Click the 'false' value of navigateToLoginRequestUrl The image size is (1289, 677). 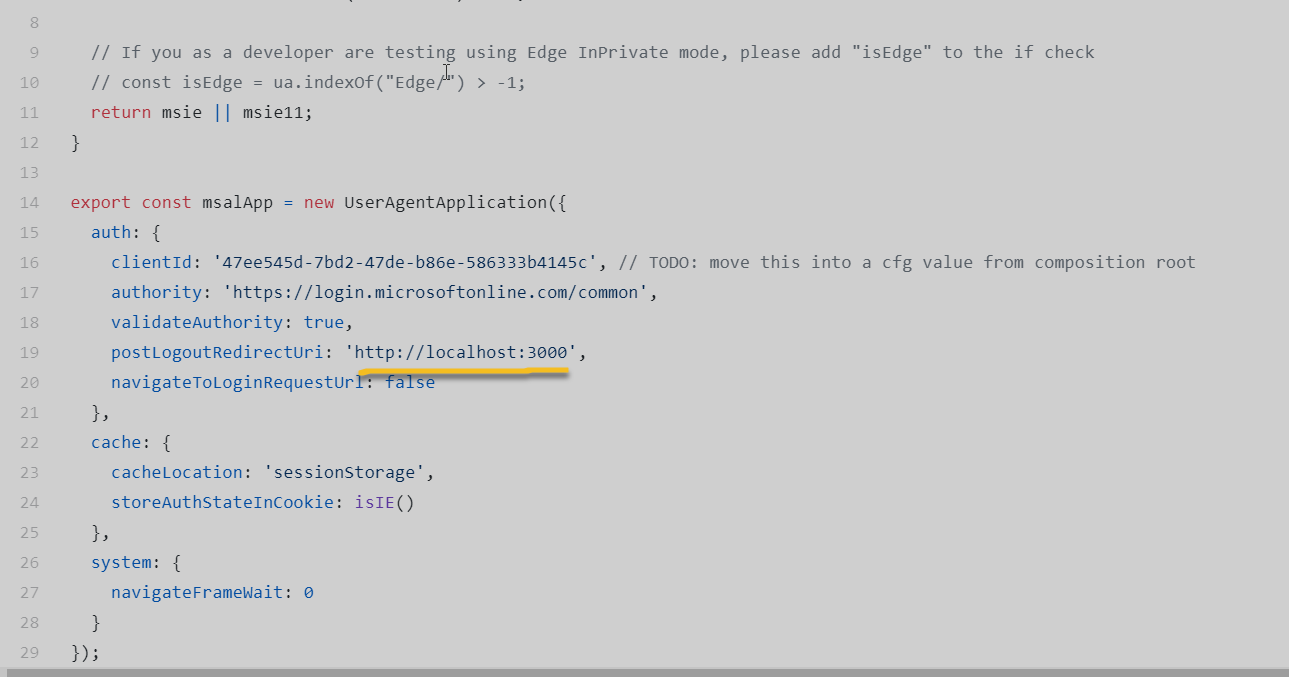pyautogui.click(x=410, y=382)
